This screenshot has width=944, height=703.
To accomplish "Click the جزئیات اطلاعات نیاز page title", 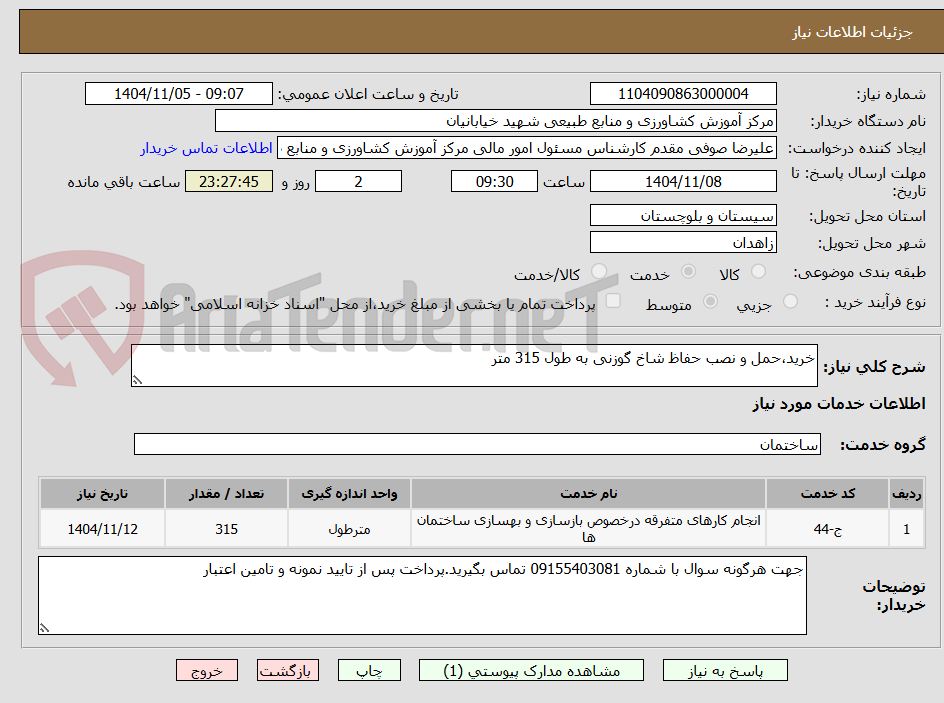I will pyautogui.click(x=852, y=32).
